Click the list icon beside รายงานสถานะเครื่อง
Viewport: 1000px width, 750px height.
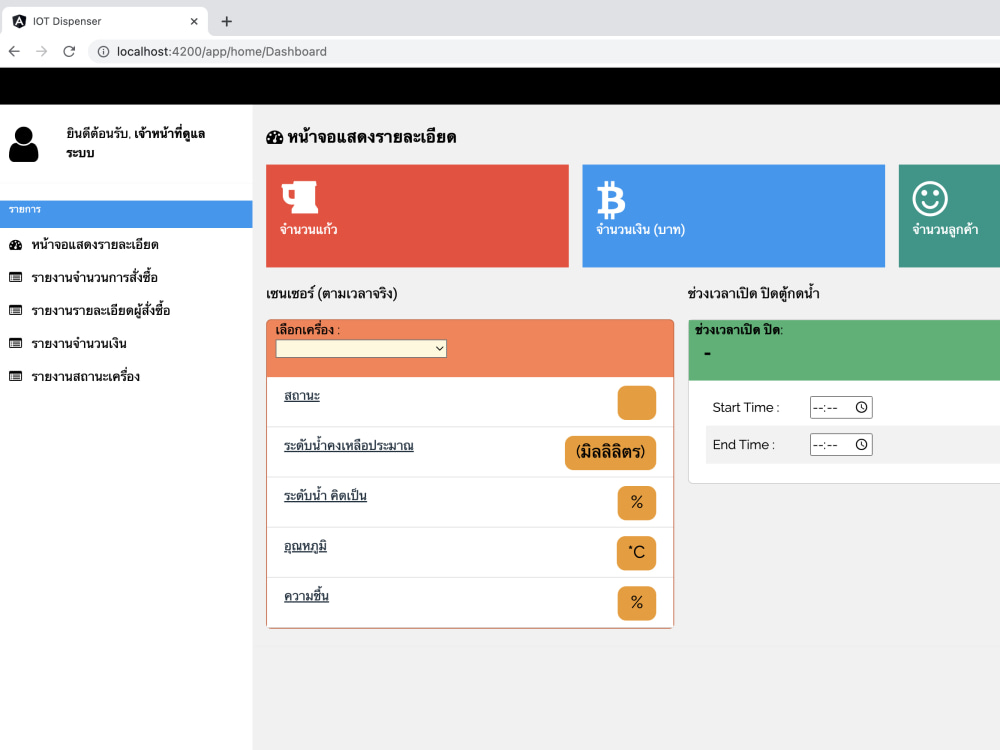click(x=16, y=376)
